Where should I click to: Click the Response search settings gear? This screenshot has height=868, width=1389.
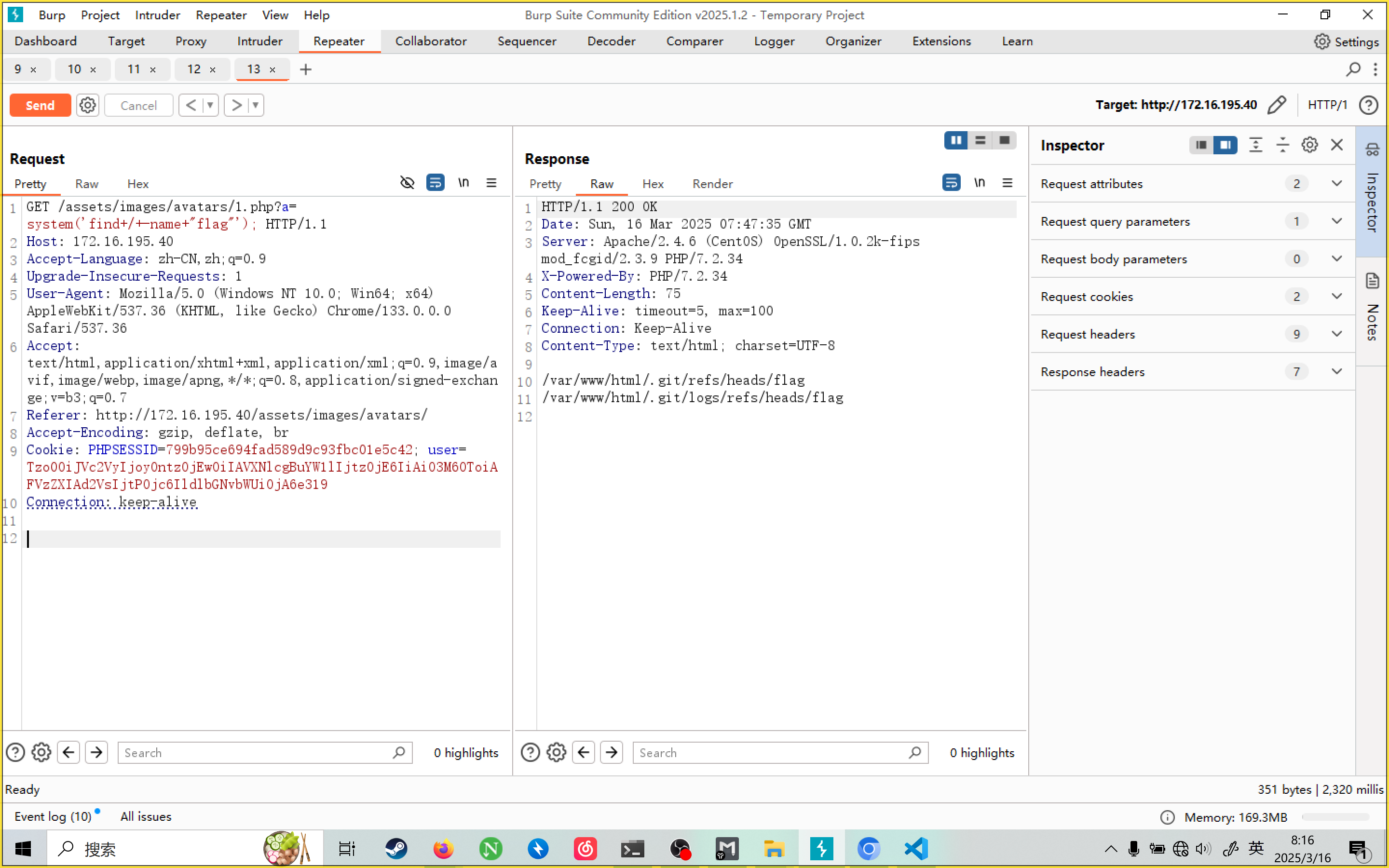tap(556, 752)
